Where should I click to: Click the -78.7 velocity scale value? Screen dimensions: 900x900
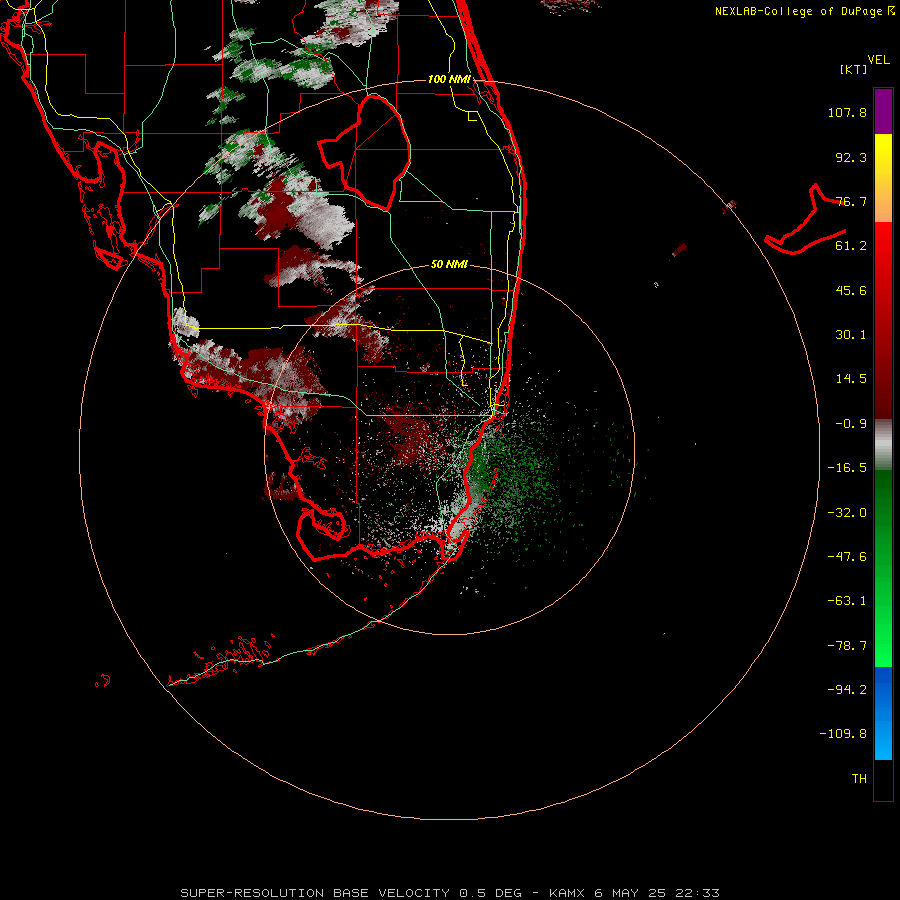tap(847, 646)
